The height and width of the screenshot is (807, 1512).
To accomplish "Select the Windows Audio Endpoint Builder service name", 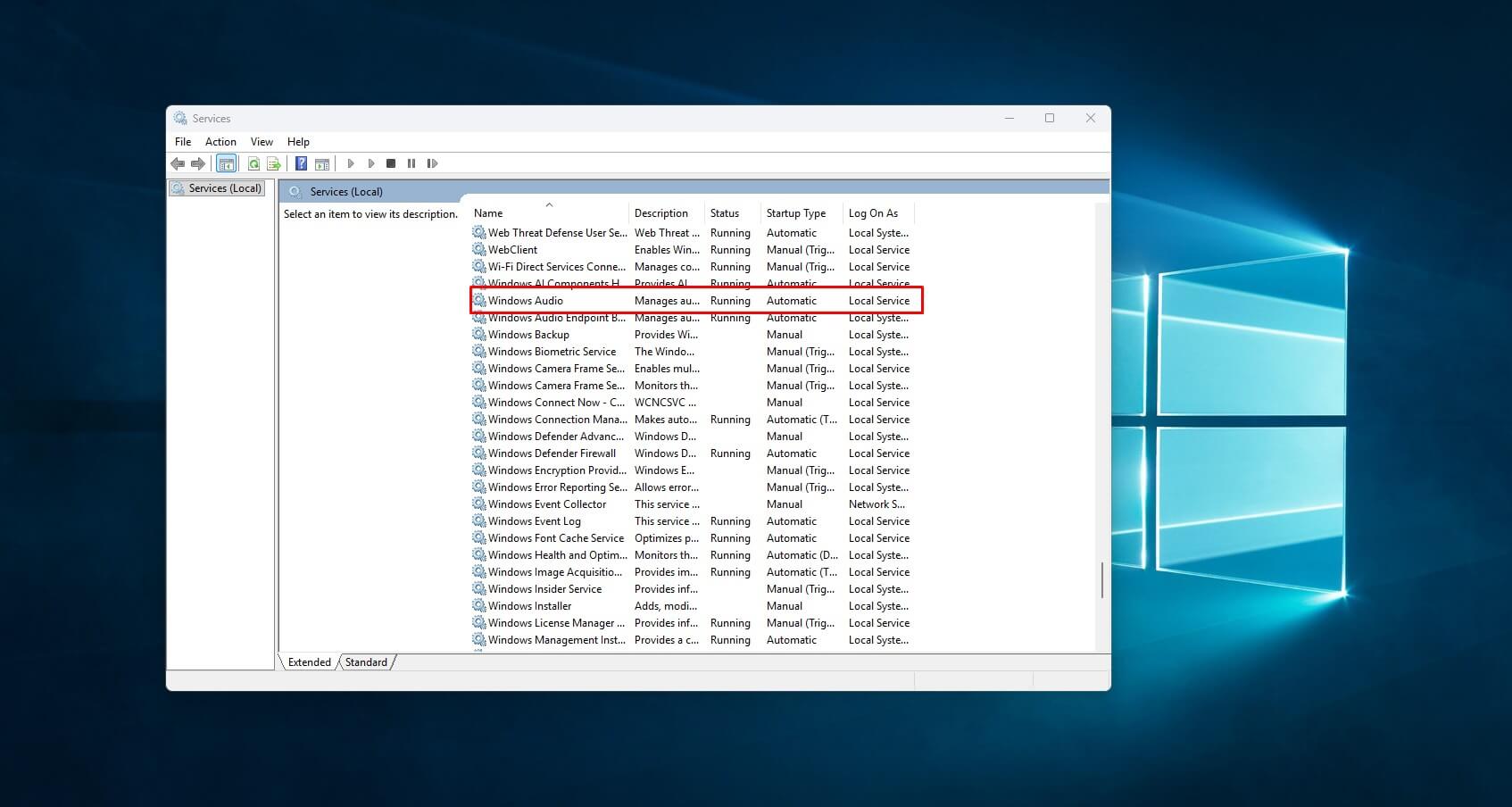I will pyautogui.click(x=556, y=317).
